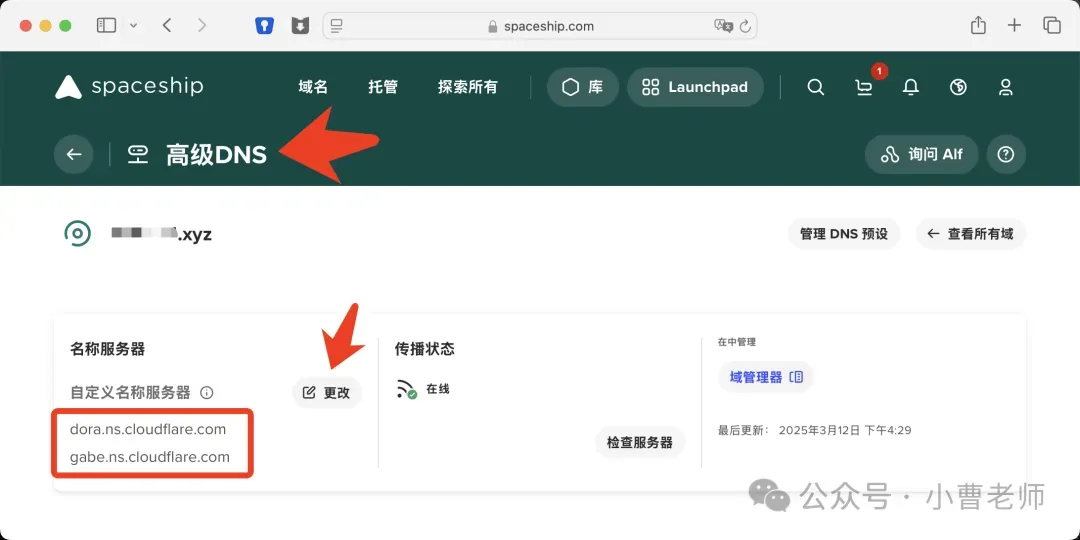Click the back arrow beside 高级DNS
The image size is (1080, 540).
tap(73, 154)
